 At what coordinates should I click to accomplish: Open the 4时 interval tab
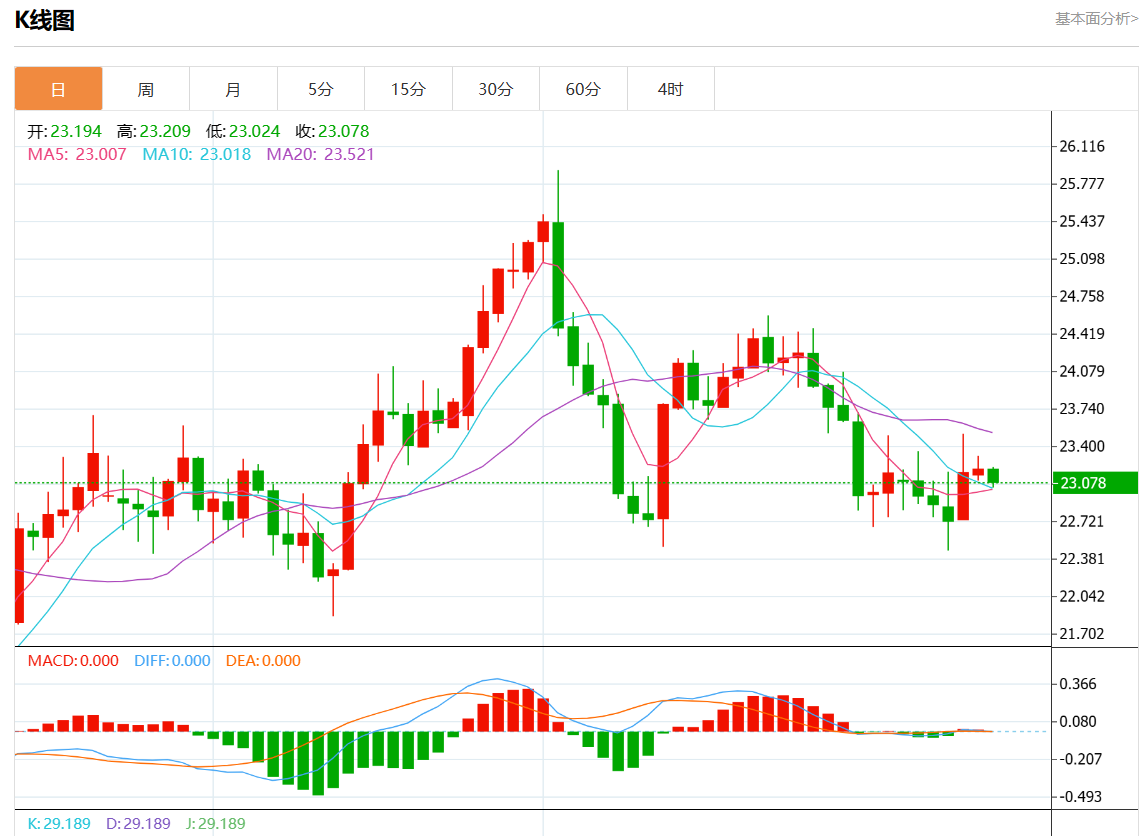pos(671,89)
